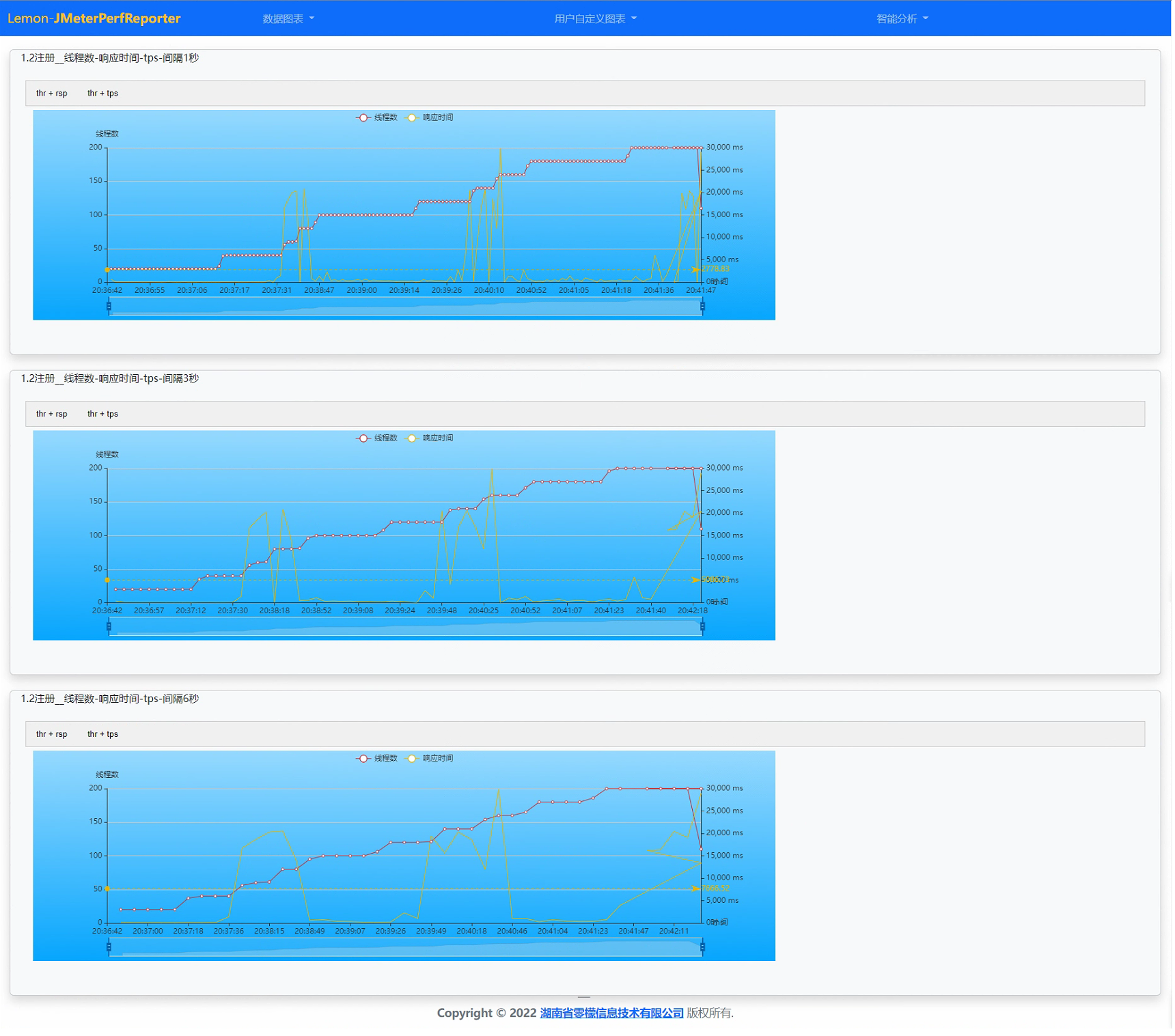
Task: Select thr + tps tab in 间隔1秒 panel
Action: point(103,94)
